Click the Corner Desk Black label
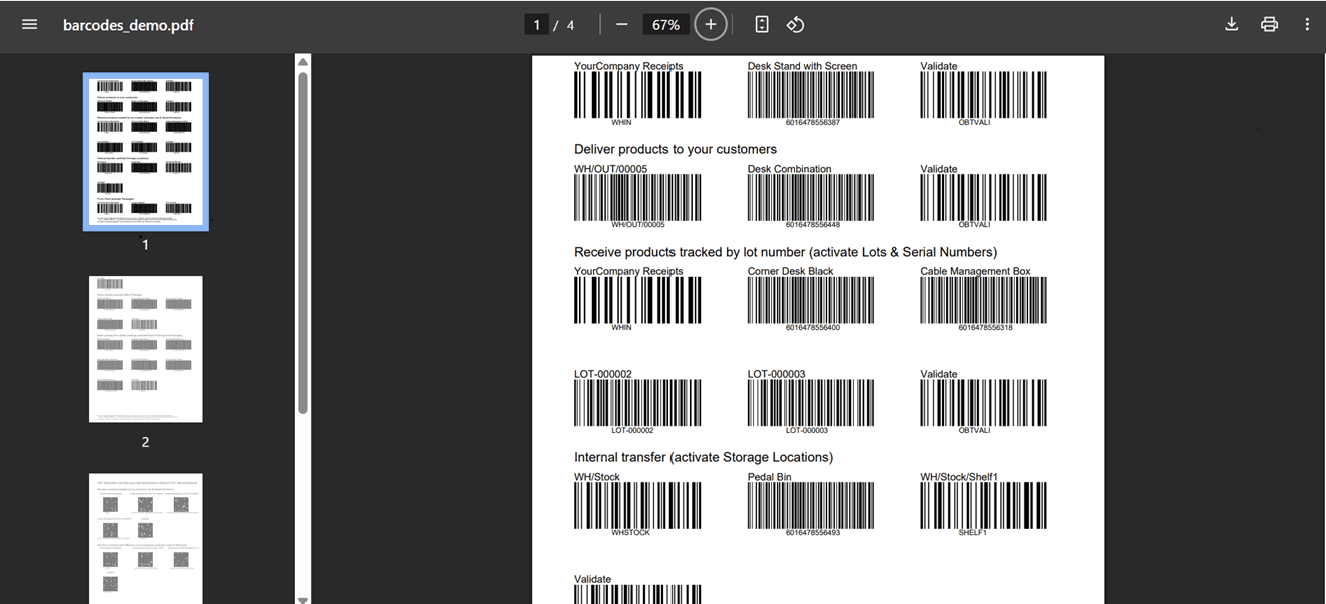 [790, 271]
